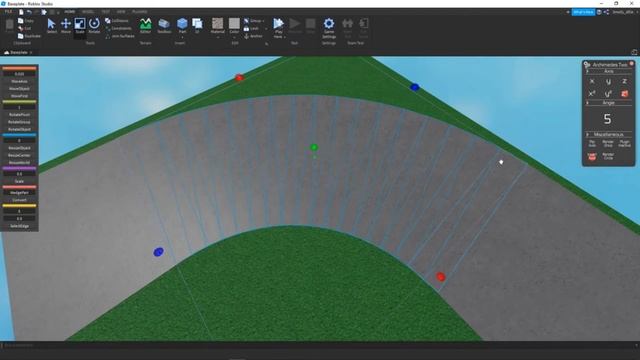The image size is (640, 360).
Task: Open the Part dropdown arrow
Action: (182, 37)
